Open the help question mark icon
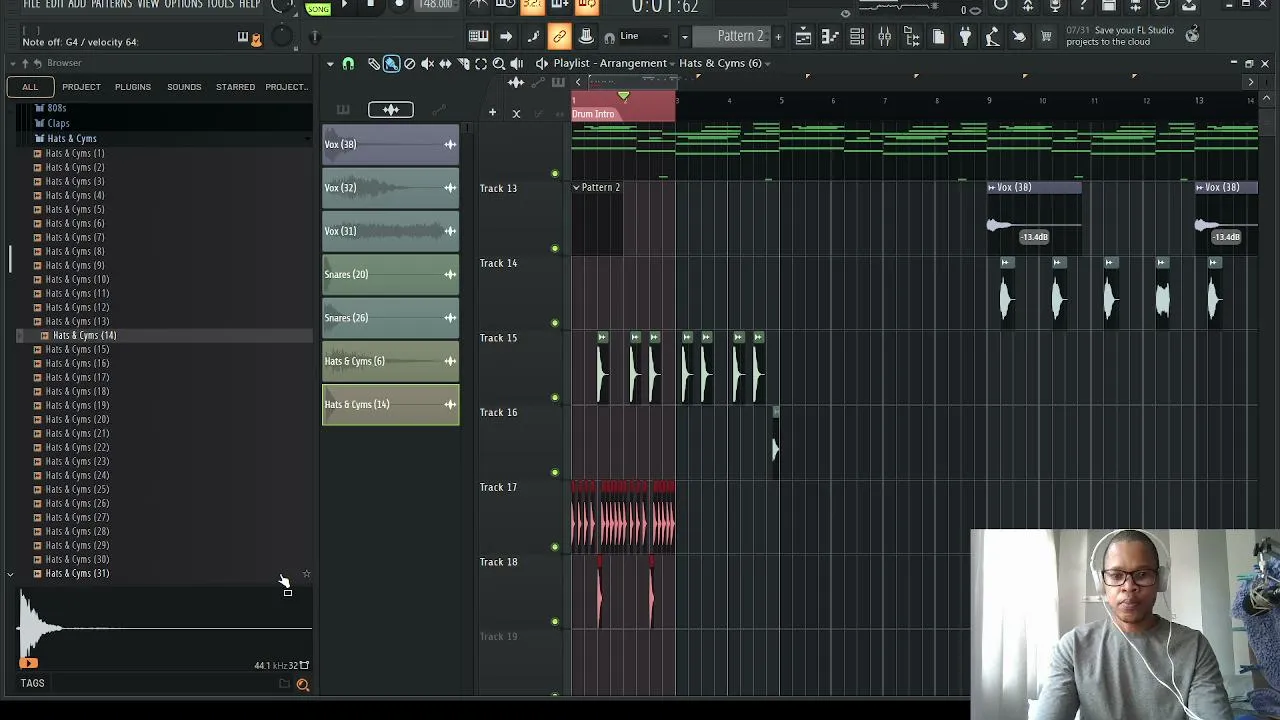Viewport: 1280px width, 720px height. click(x=1081, y=6)
